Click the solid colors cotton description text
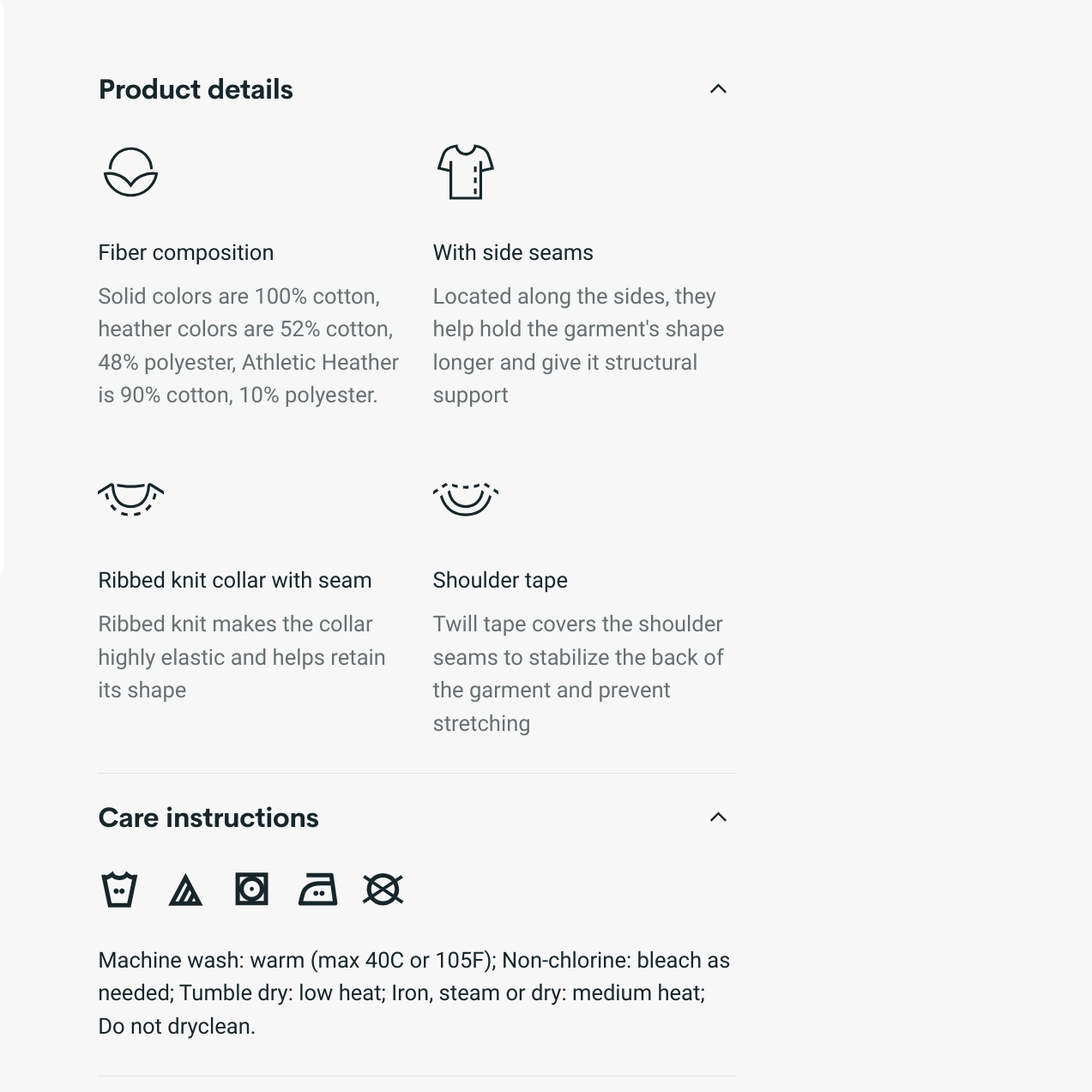The height and width of the screenshot is (1092, 1092). coord(248,345)
